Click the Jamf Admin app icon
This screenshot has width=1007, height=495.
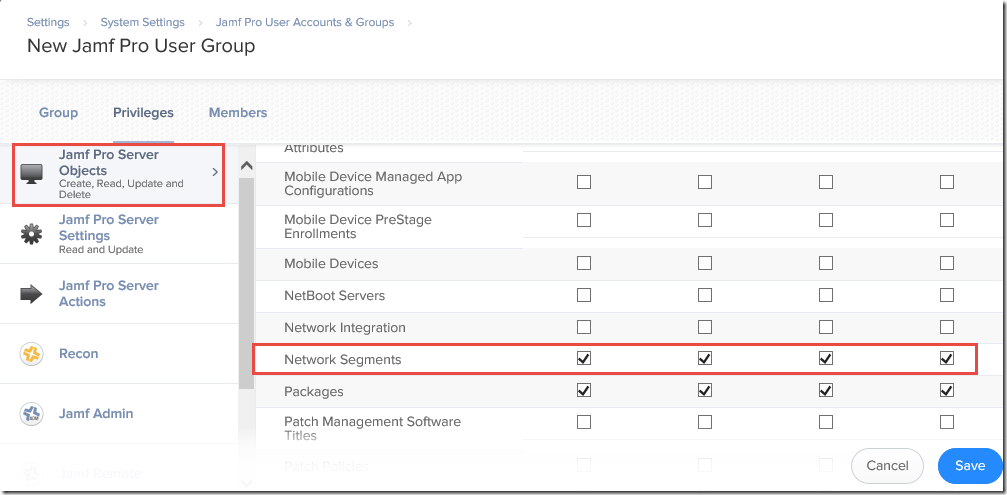click(x=31, y=413)
